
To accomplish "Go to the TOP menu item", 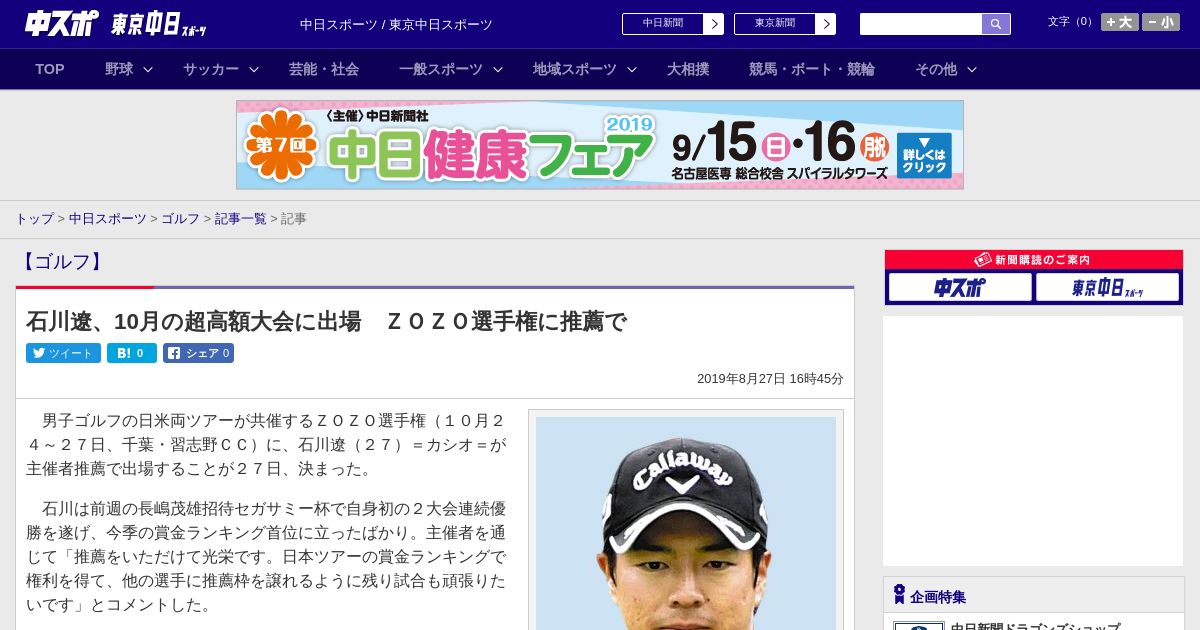I will (50, 69).
